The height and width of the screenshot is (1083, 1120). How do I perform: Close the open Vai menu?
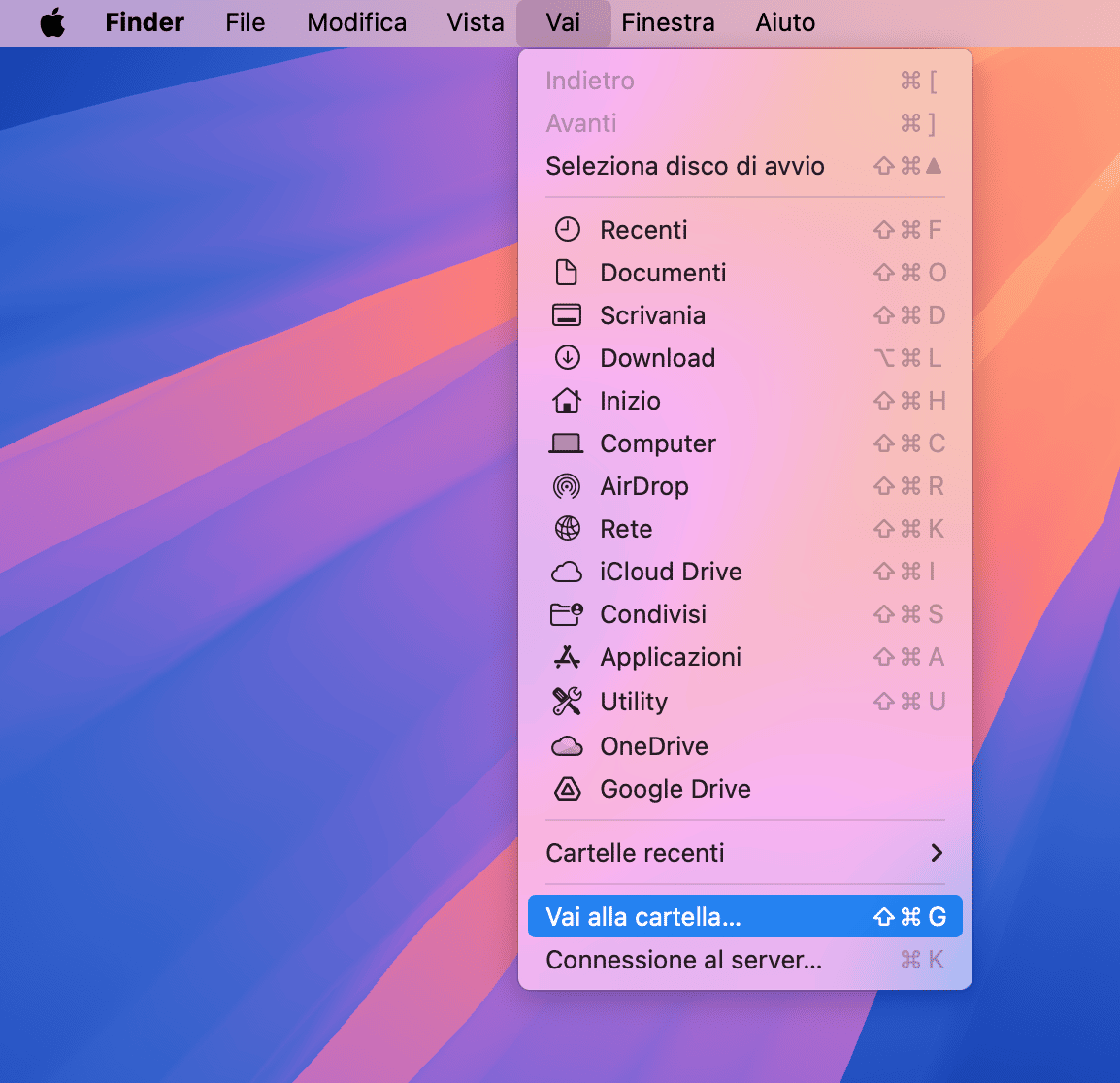[x=563, y=22]
